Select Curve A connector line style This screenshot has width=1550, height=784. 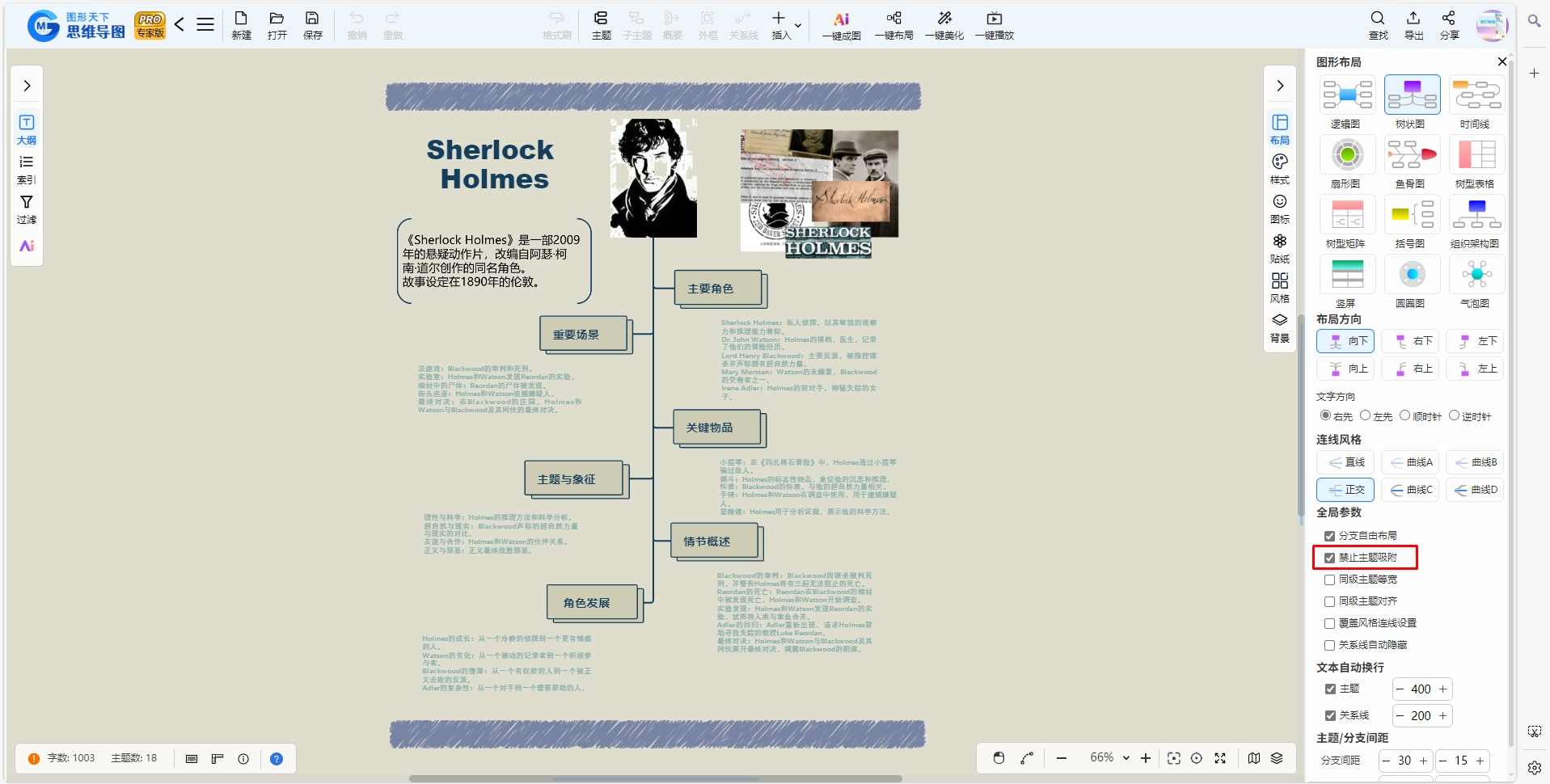pyautogui.click(x=1410, y=462)
